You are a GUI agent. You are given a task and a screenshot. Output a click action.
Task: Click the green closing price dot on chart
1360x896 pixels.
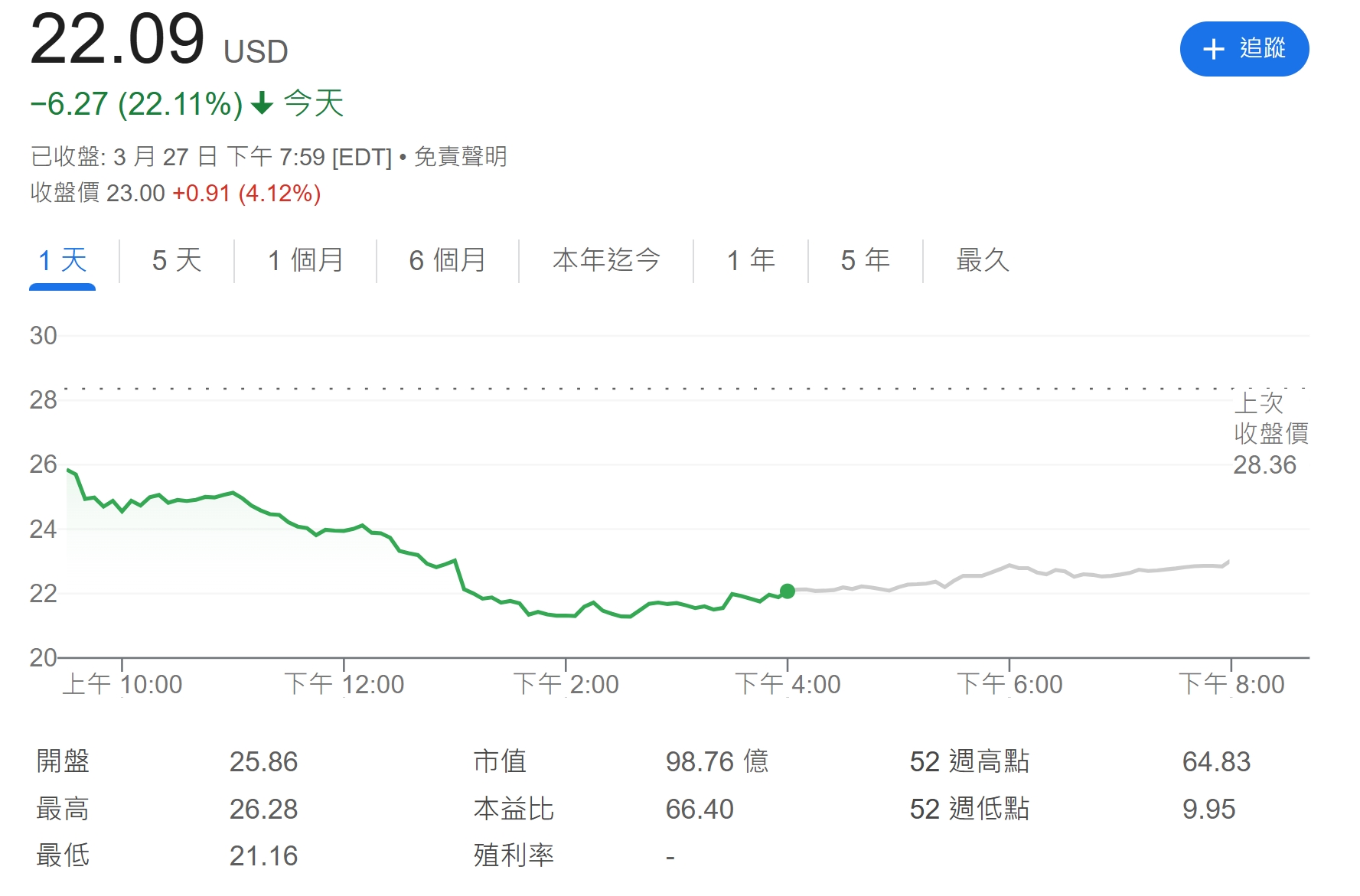pyautogui.click(x=787, y=591)
